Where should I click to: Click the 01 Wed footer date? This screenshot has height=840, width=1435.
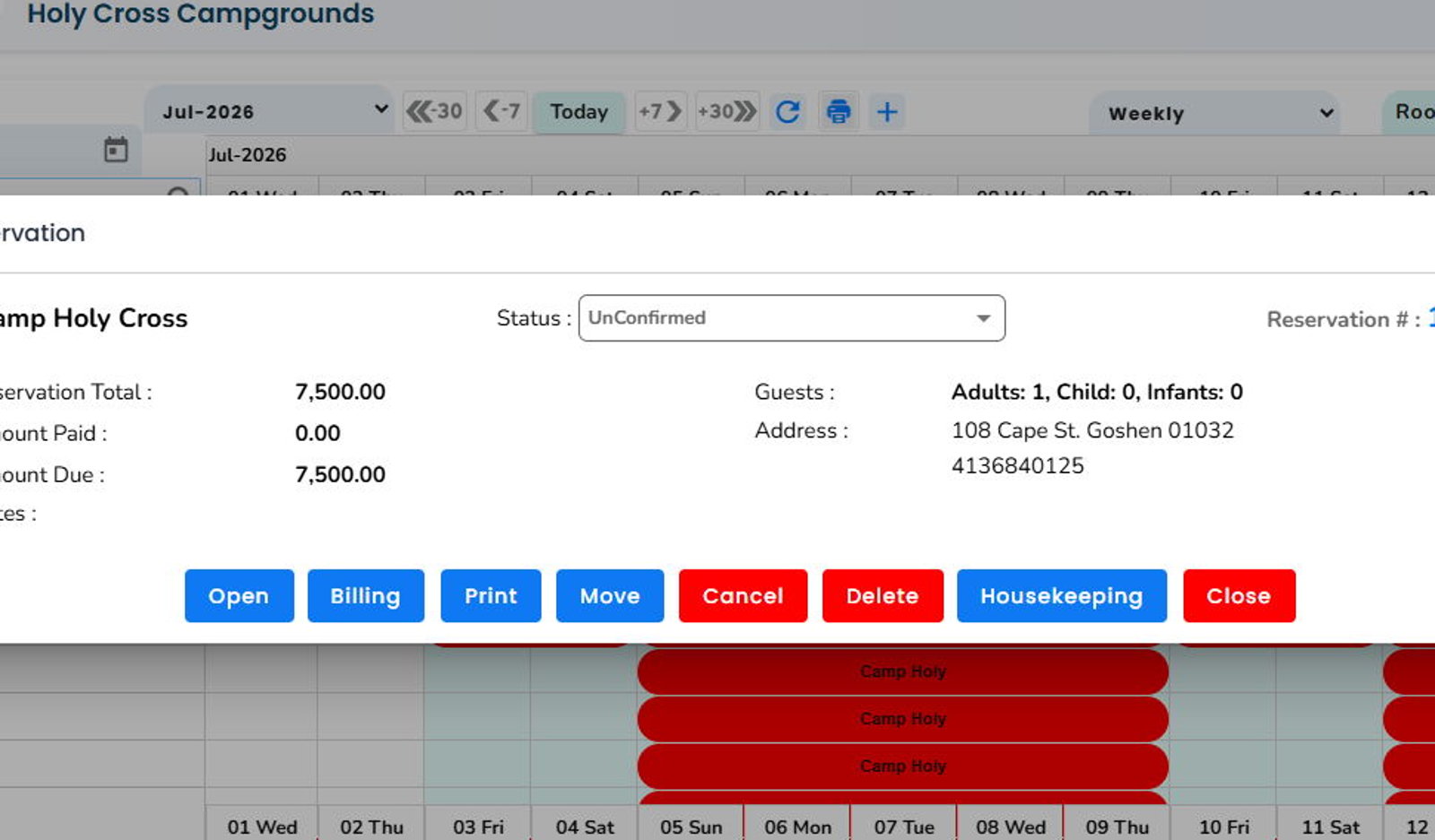point(262,827)
